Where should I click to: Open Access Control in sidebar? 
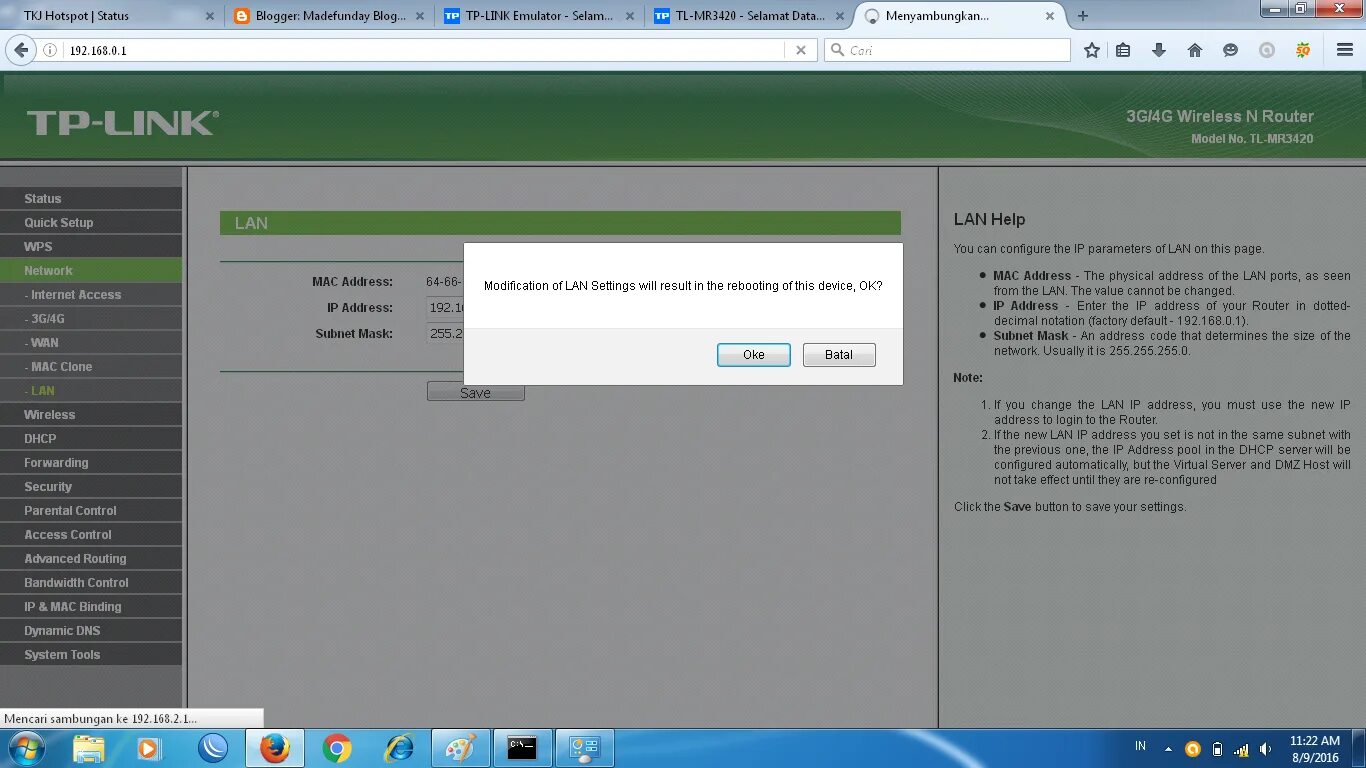[x=91, y=535]
